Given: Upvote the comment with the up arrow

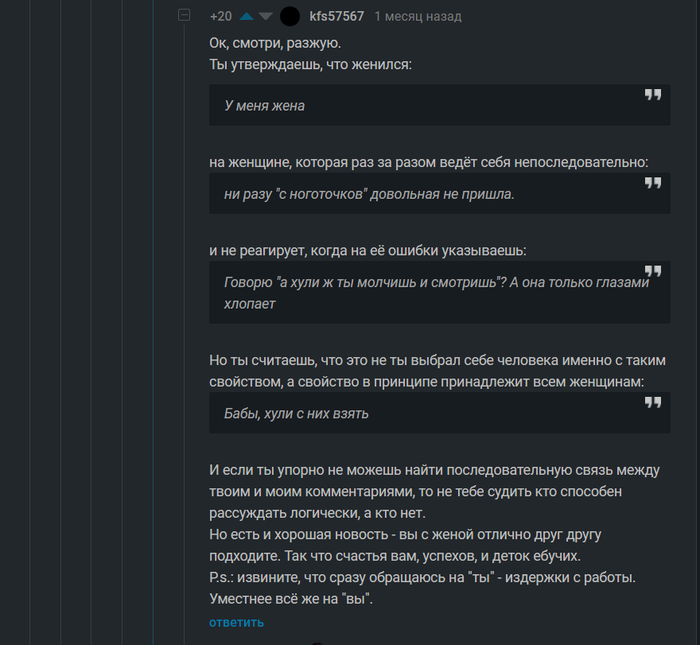Looking at the screenshot, I should point(247,16).
